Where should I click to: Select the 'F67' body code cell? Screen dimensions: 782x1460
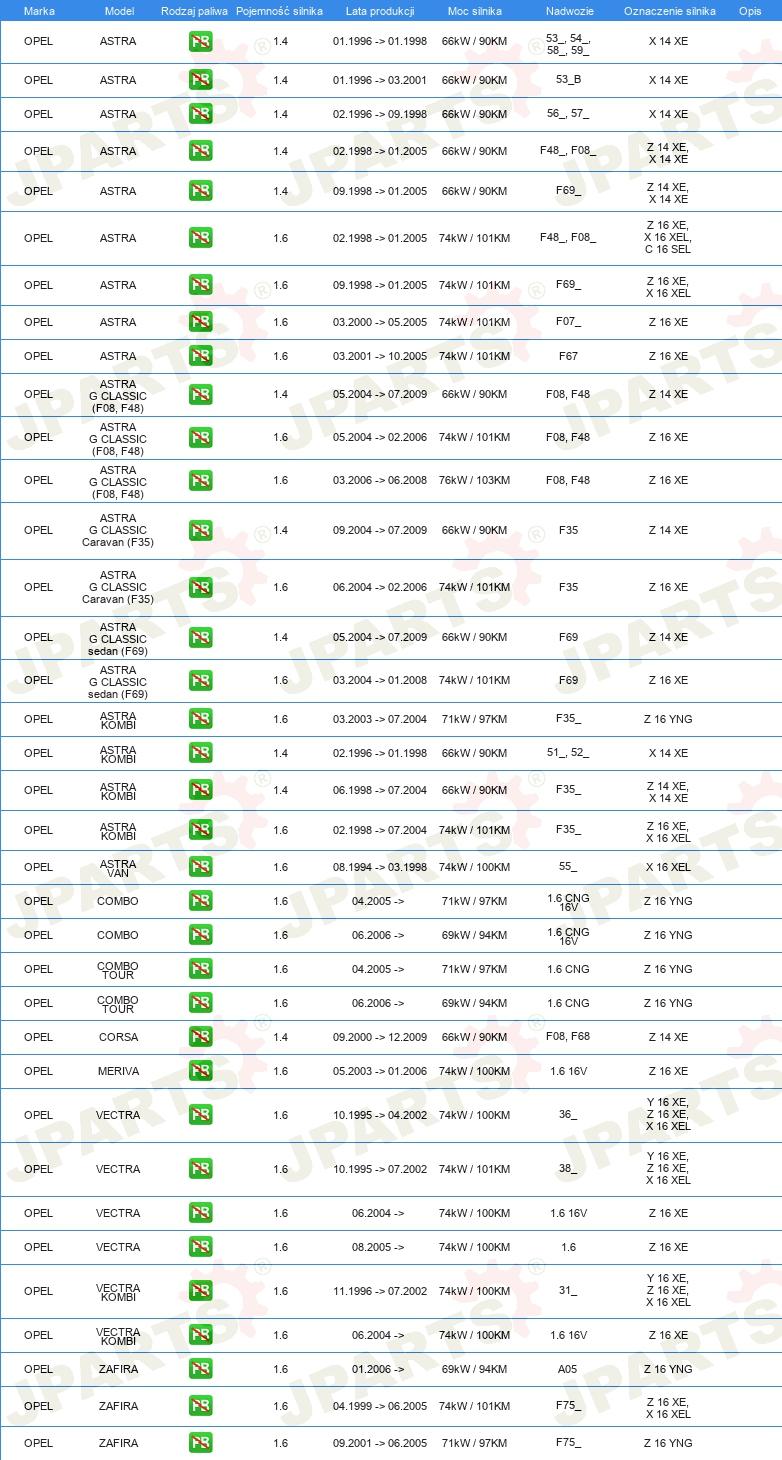point(568,356)
